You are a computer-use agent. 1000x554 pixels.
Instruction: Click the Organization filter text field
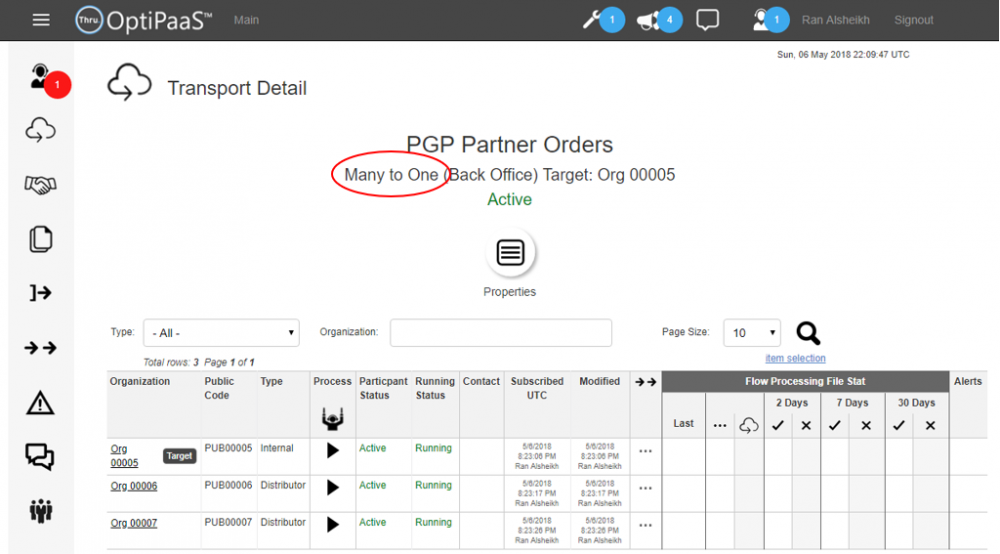(500, 333)
